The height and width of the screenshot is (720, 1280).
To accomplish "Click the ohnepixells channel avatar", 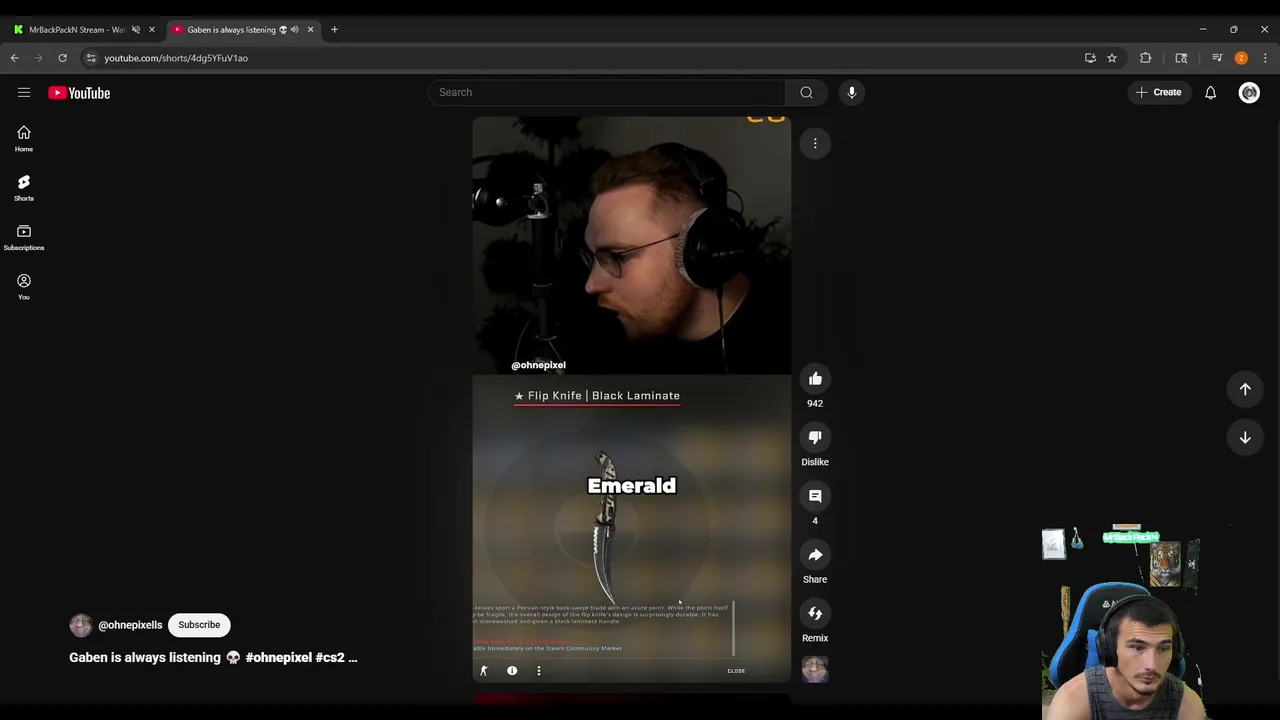I will tap(81, 625).
